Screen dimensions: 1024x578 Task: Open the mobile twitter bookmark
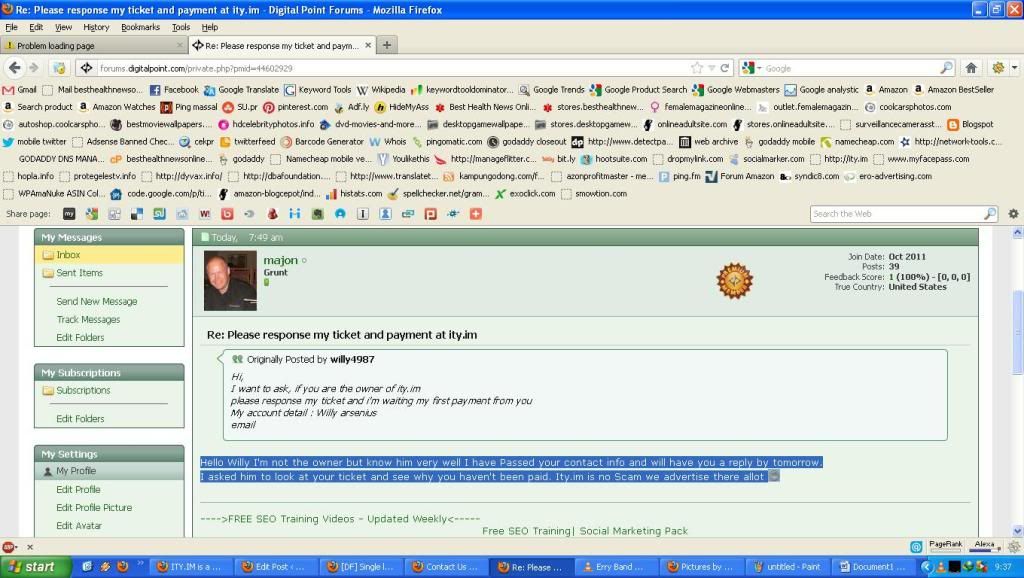(35, 141)
